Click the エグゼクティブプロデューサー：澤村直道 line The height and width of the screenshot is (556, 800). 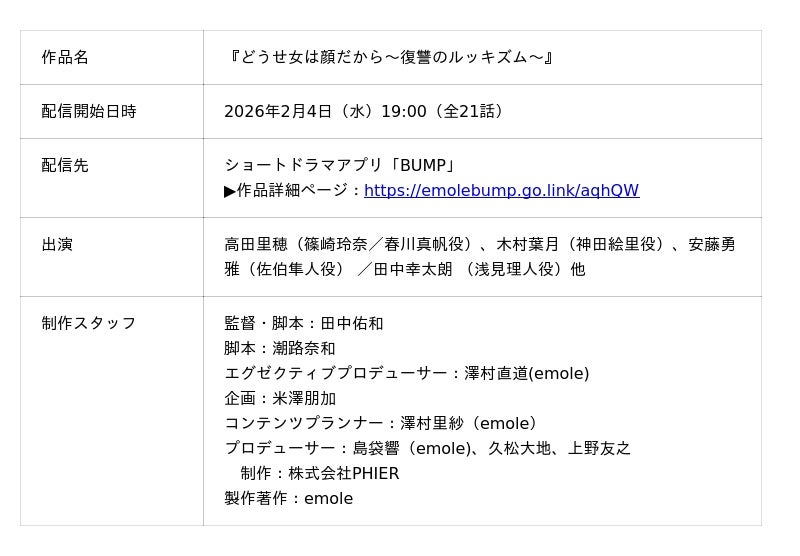tap(406, 373)
